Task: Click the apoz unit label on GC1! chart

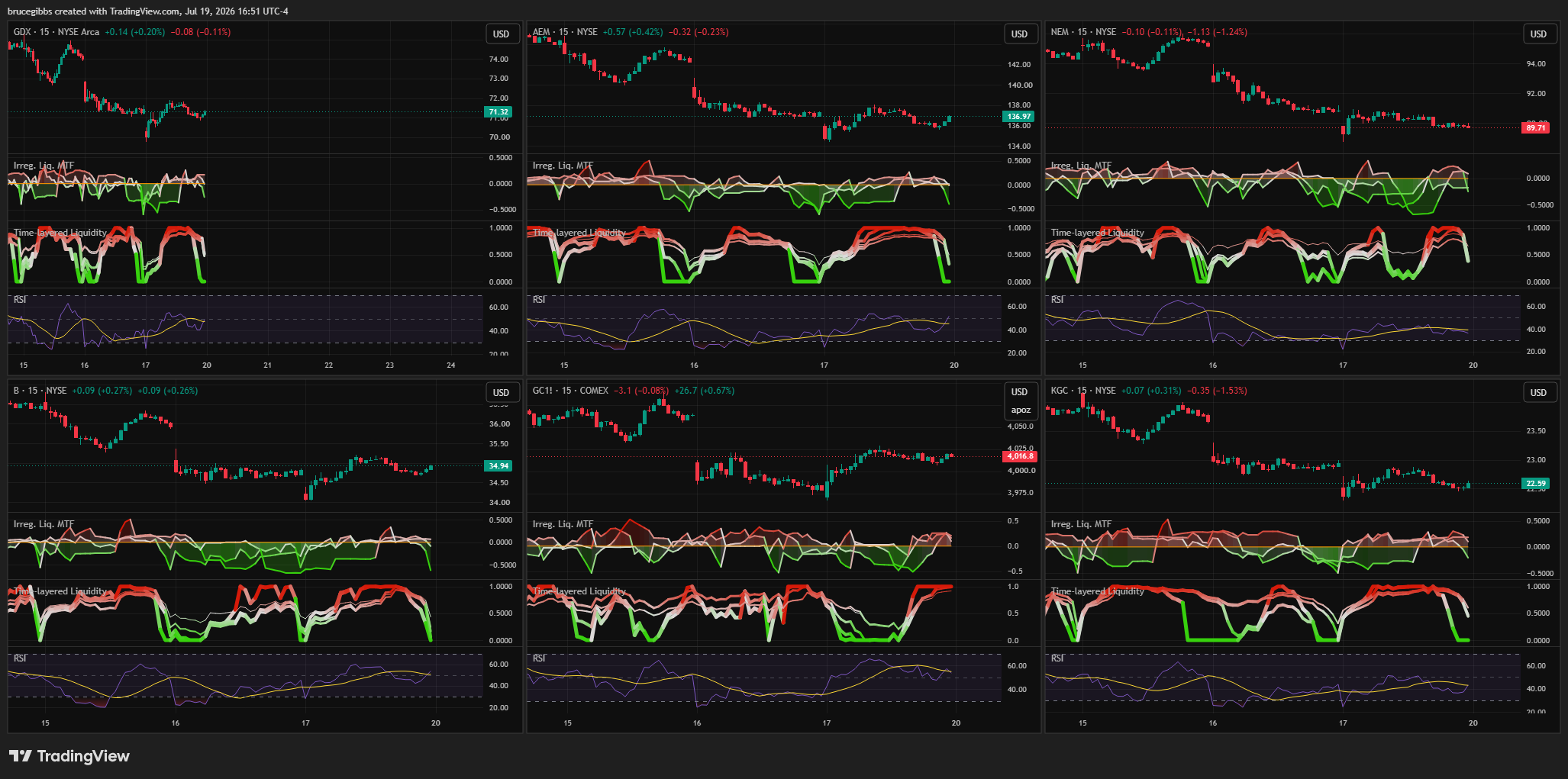Action: coord(1021,410)
